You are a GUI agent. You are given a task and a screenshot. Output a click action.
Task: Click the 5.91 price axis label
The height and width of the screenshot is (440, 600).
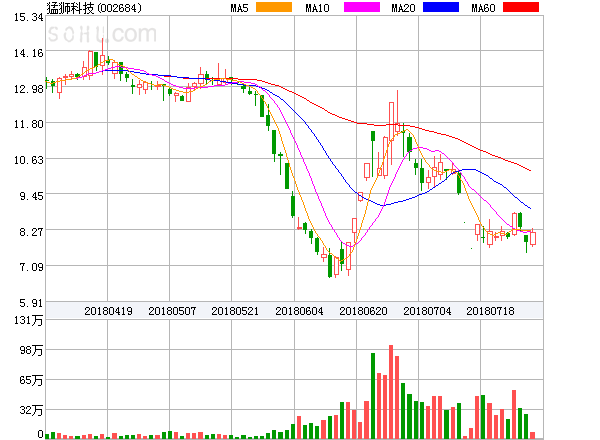click(x=31, y=303)
